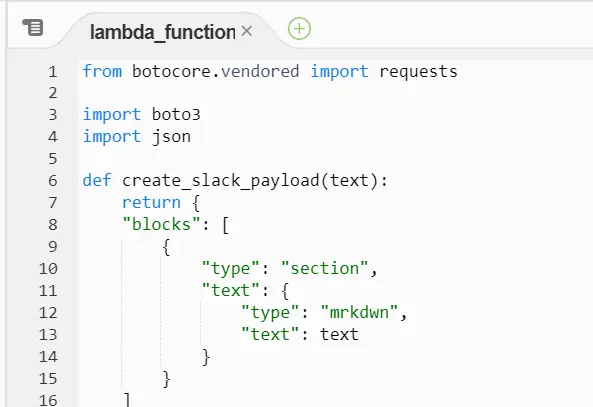Click line number 1 in gutter

coord(53,72)
